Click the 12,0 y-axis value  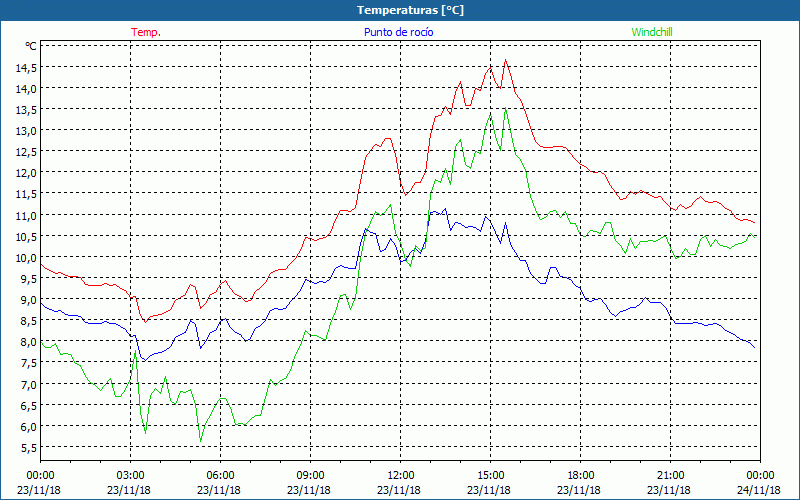pyautogui.click(x=27, y=173)
